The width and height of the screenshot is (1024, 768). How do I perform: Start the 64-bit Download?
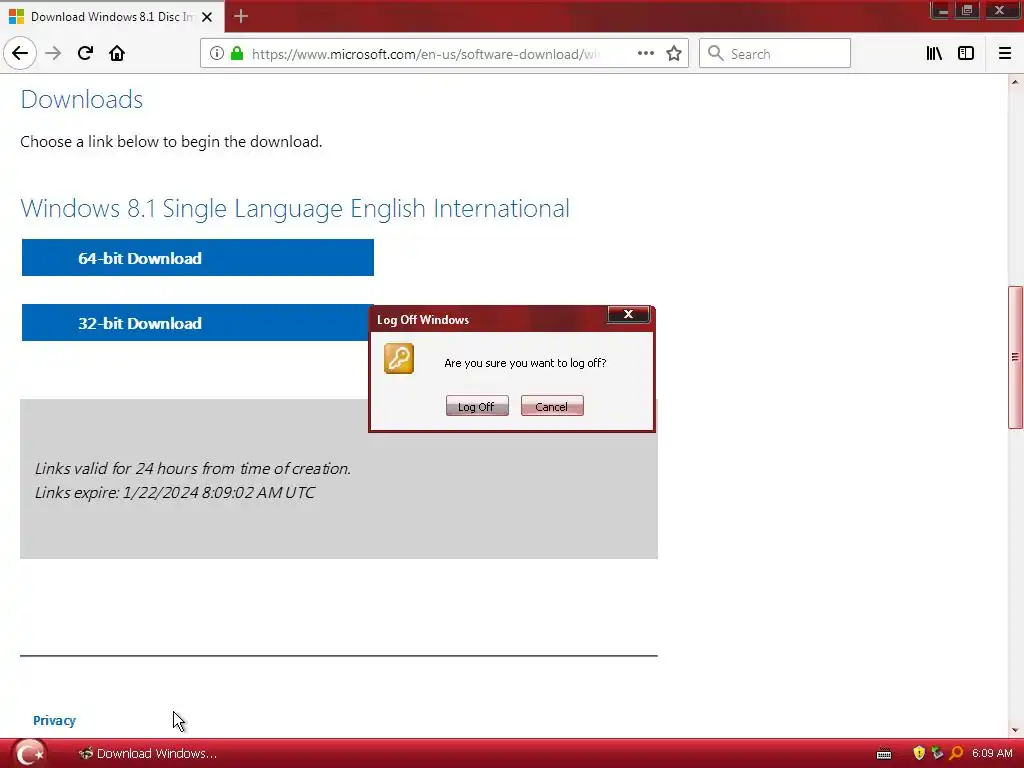pyautogui.click(x=198, y=257)
